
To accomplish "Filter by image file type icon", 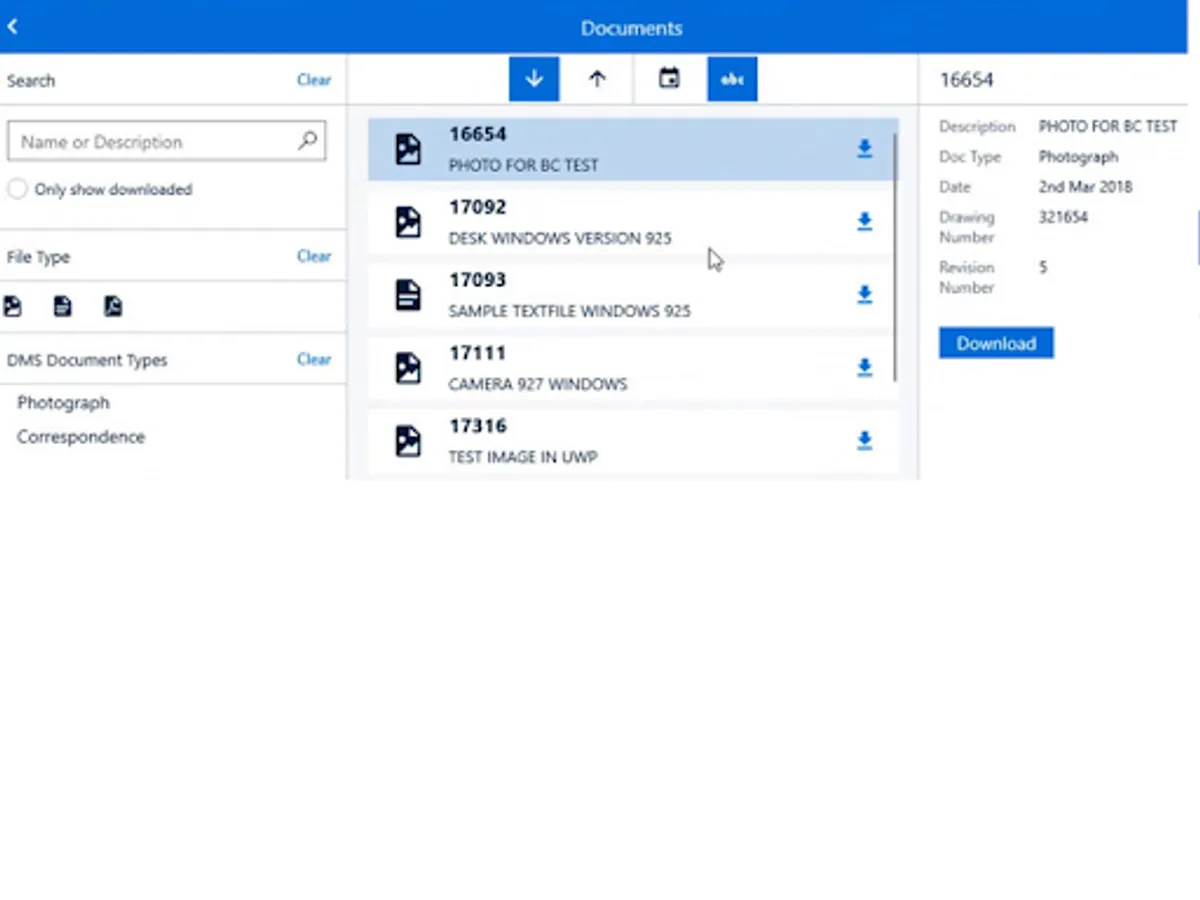I will [12, 306].
